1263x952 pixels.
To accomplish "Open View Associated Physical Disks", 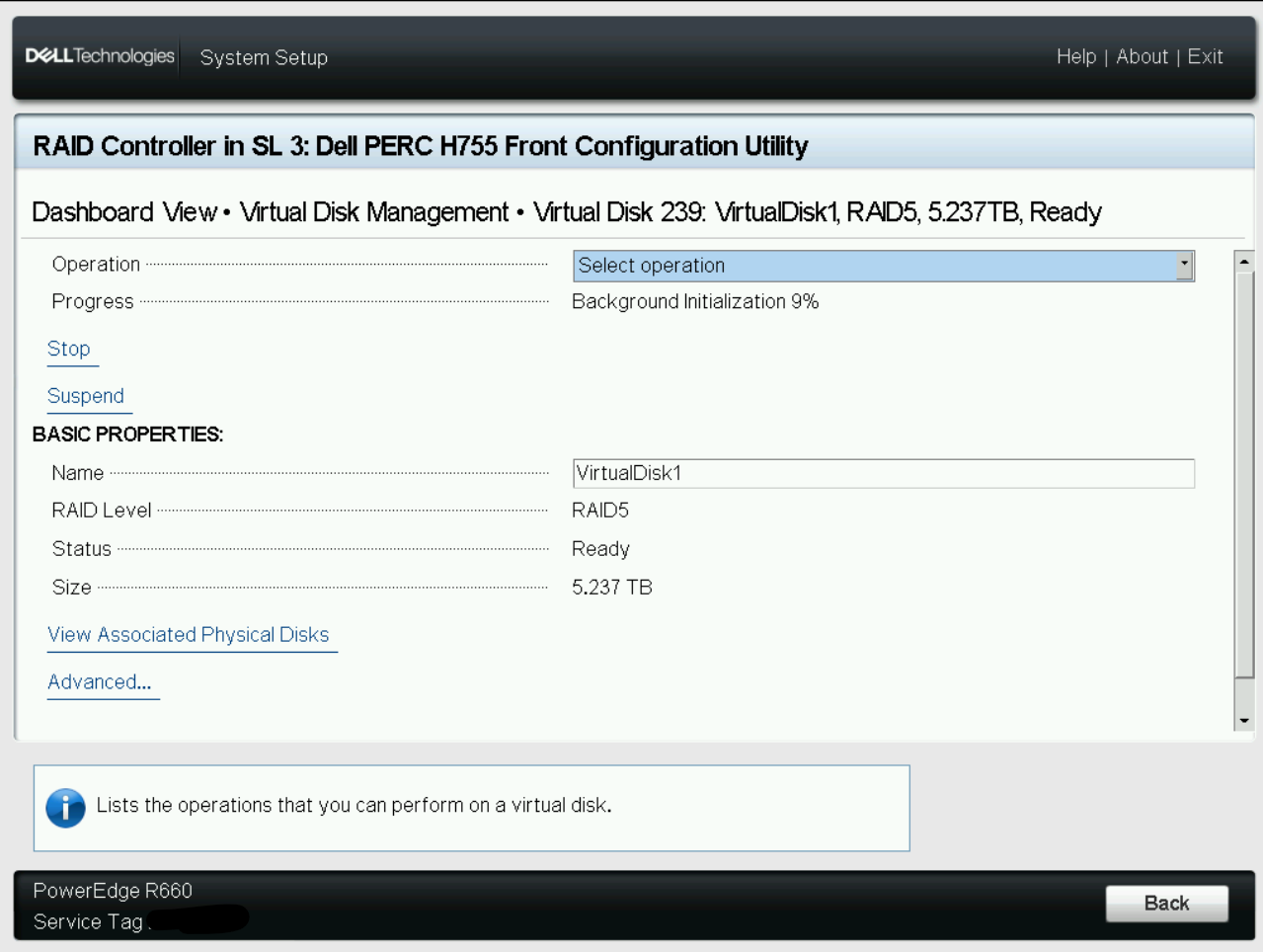I will click(189, 635).
